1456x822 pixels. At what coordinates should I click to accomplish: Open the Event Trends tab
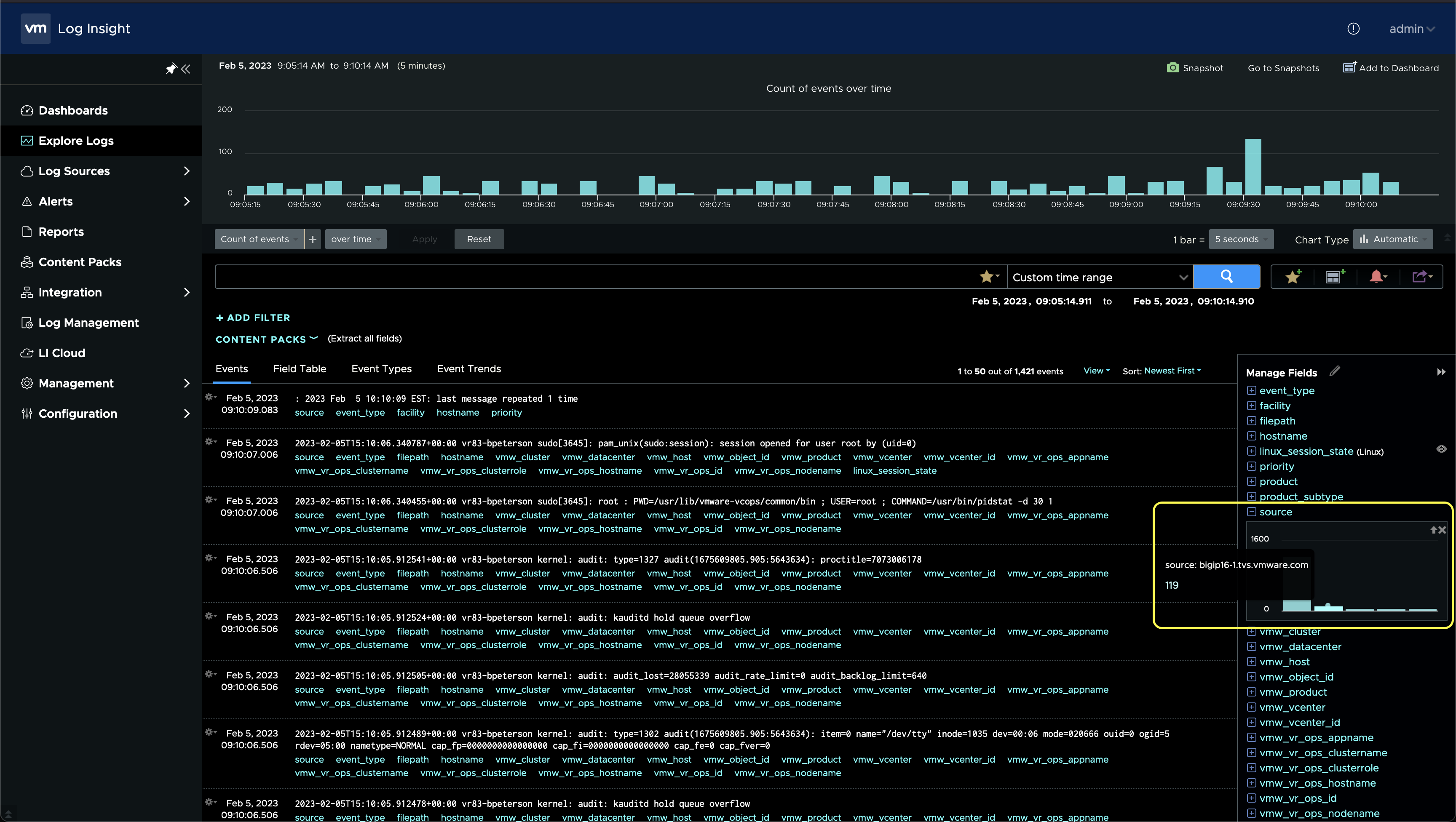(x=468, y=369)
